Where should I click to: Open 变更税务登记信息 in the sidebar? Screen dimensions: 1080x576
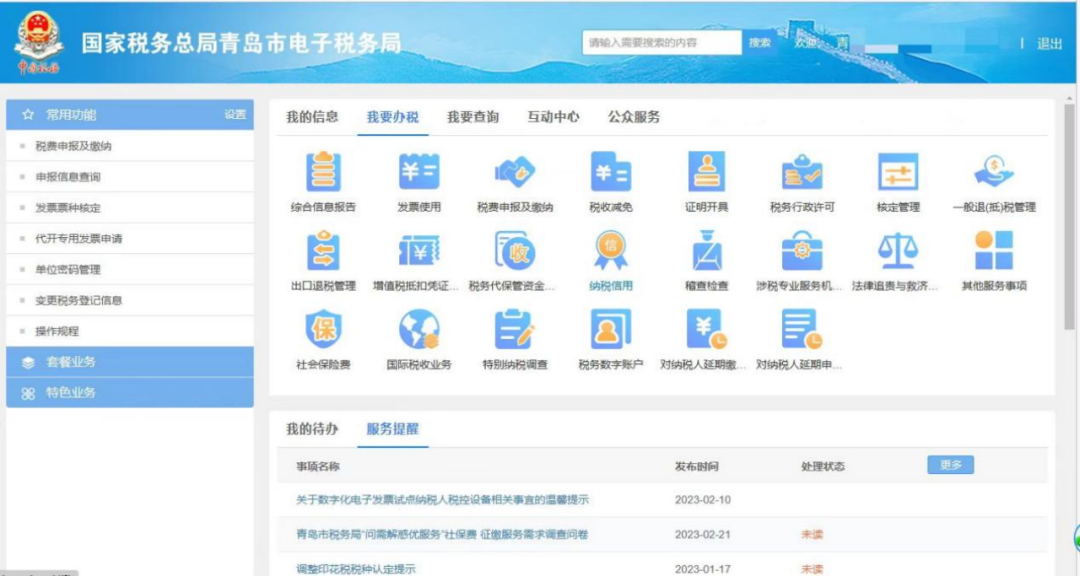(79, 300)
